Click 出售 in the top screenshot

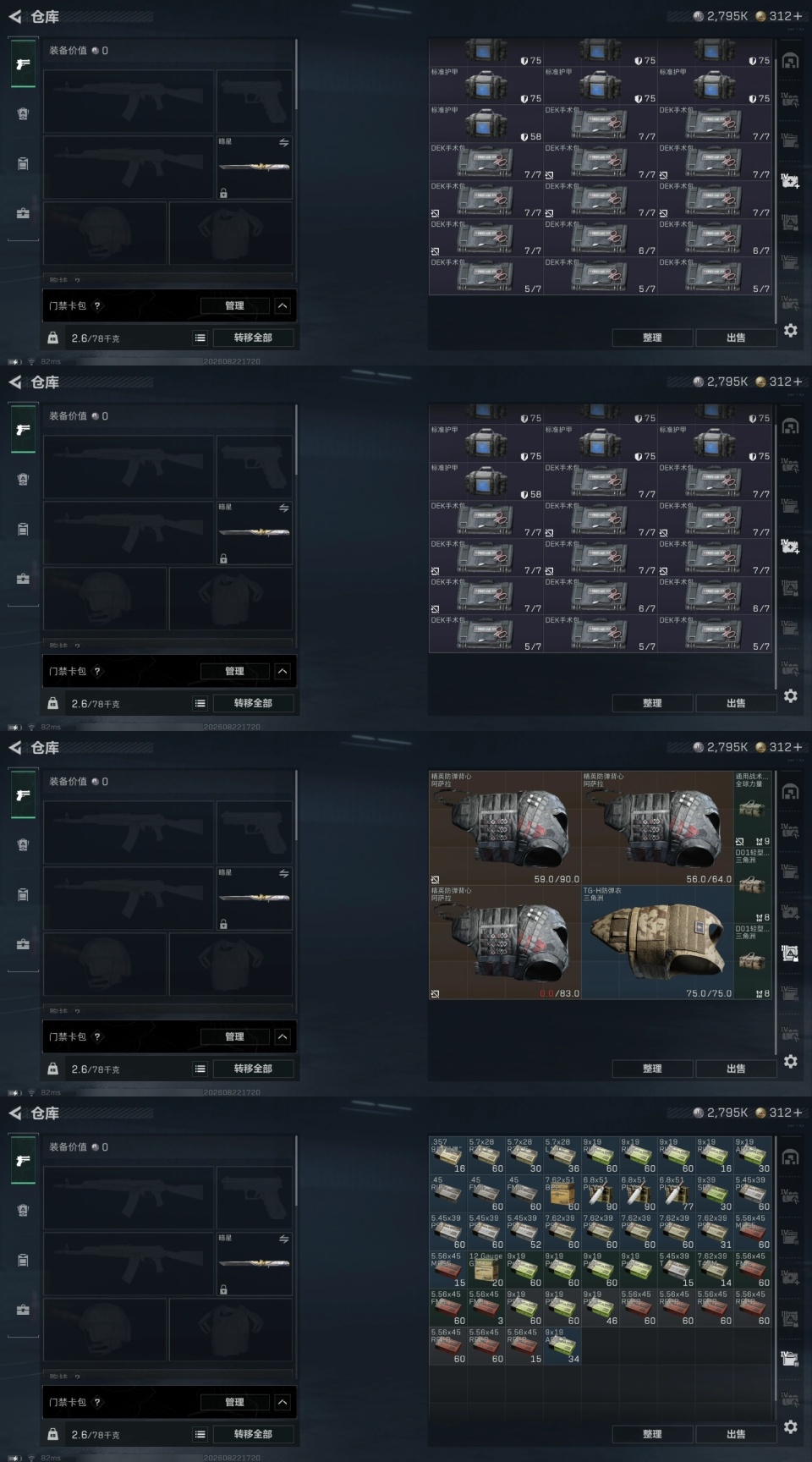(736, 338)
